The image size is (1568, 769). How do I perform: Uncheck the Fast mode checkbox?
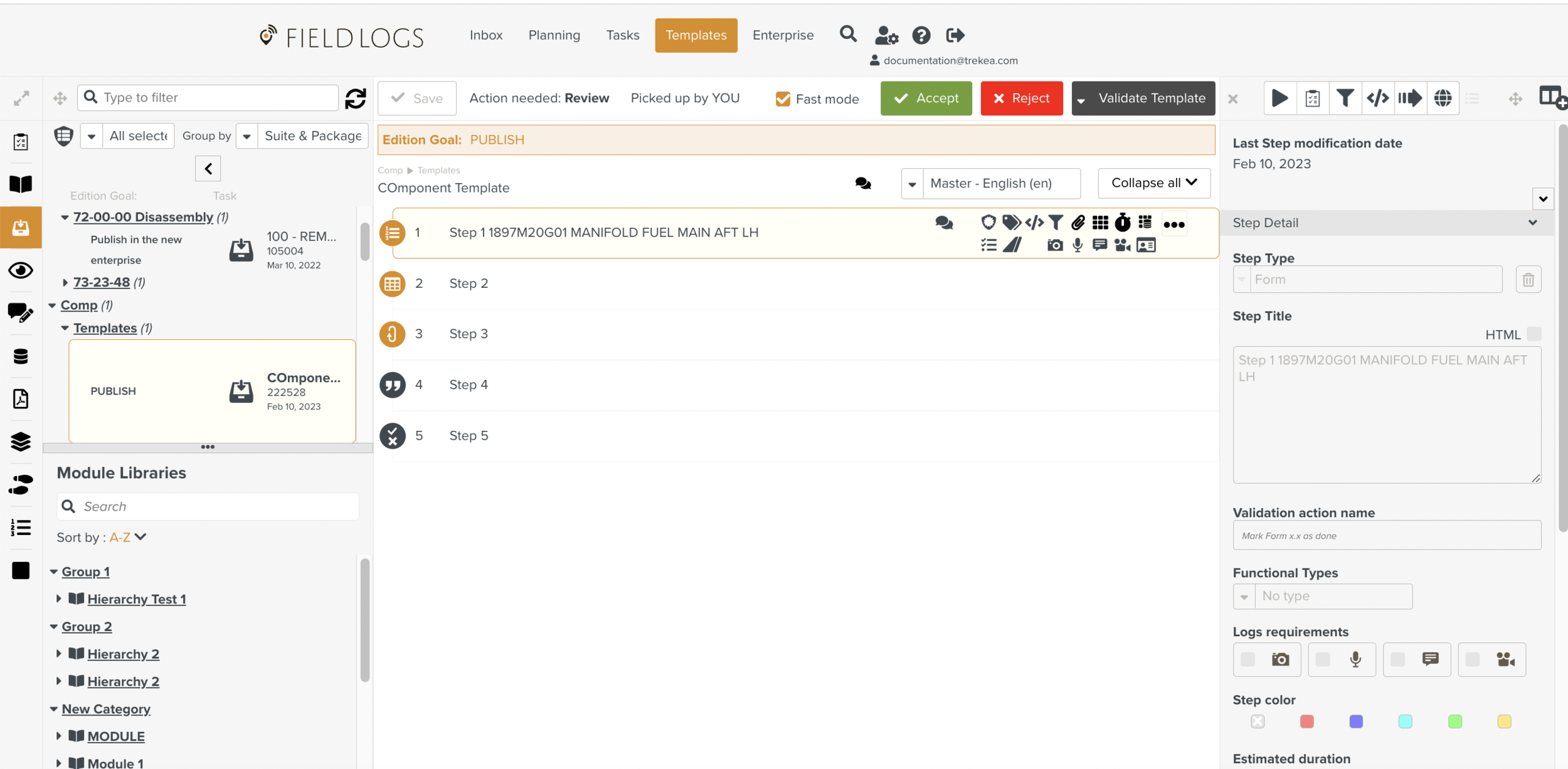pyautogui.click(x=783, y=99)
